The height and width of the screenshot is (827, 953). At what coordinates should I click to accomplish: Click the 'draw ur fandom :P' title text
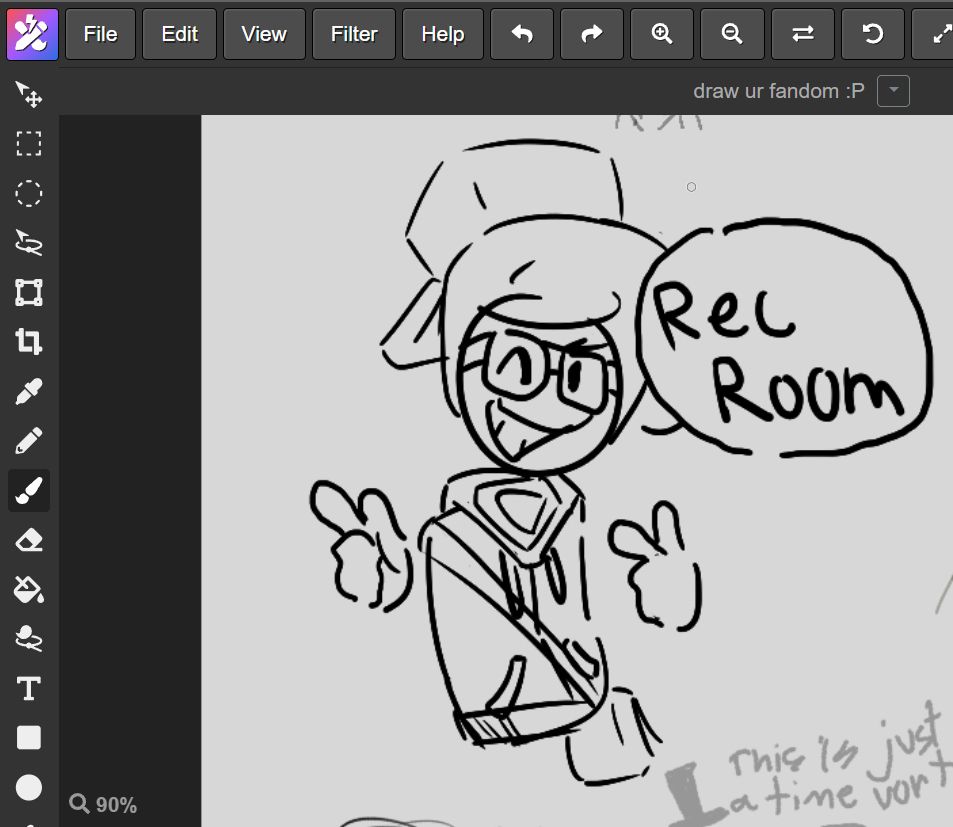(x=779, y=91)
